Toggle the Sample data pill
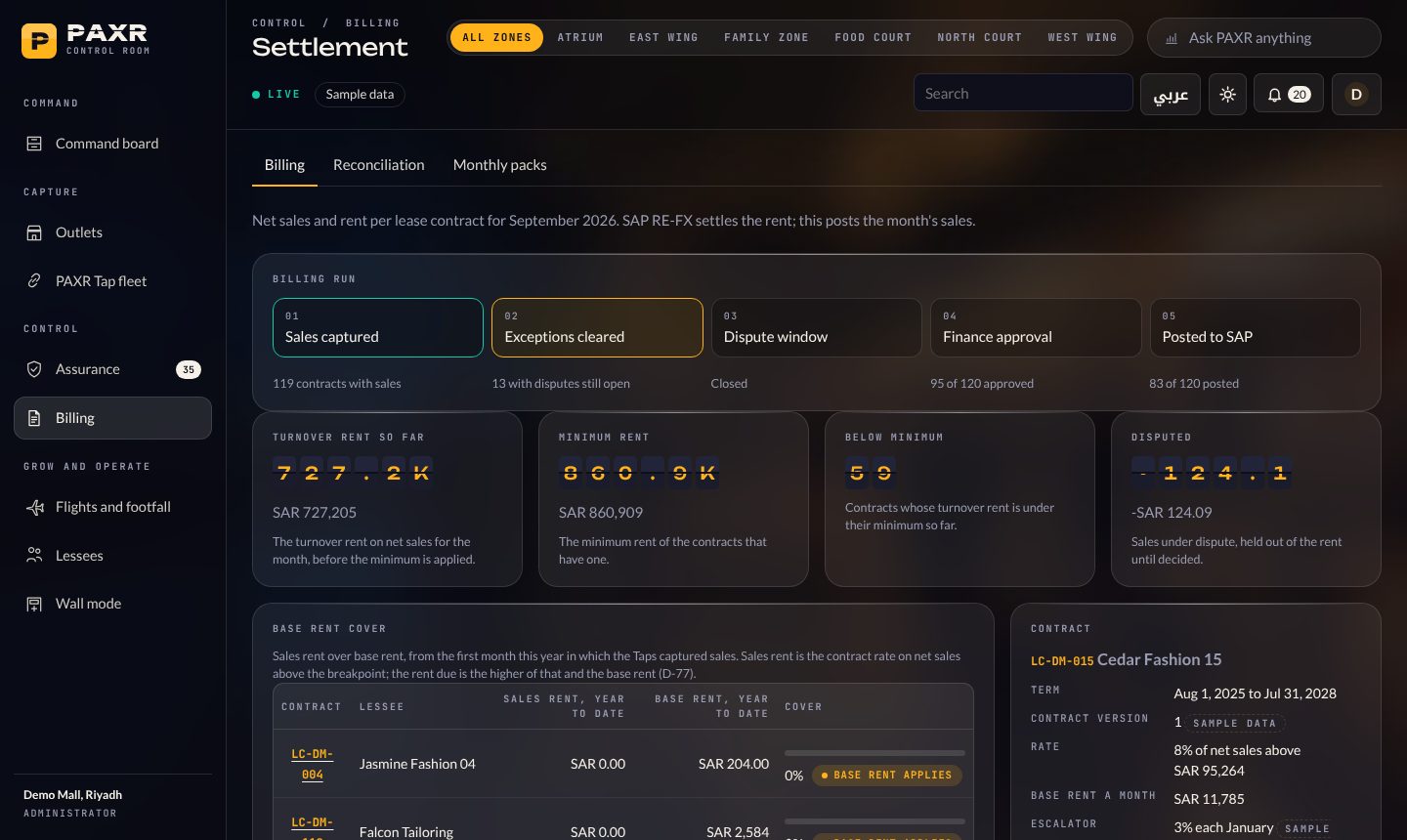 click(360, 95)
